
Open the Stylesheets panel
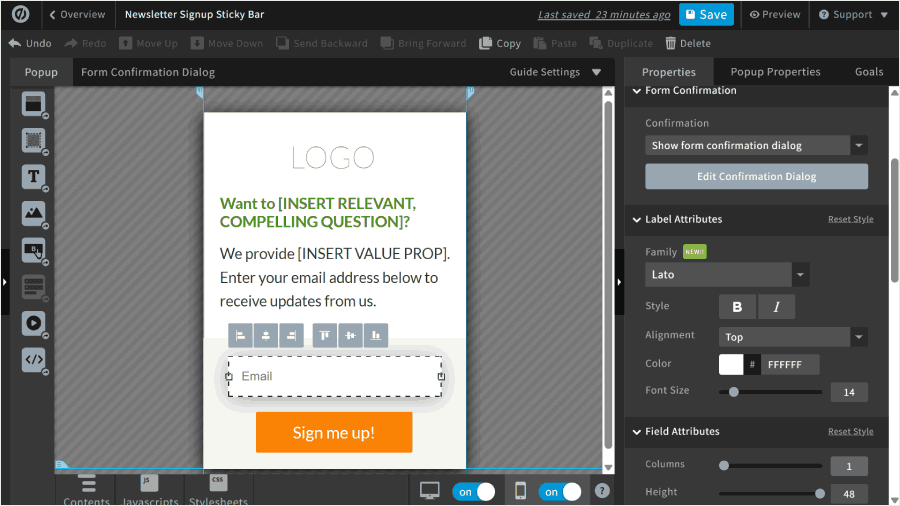pyautogui.click(x=218, y=491)
